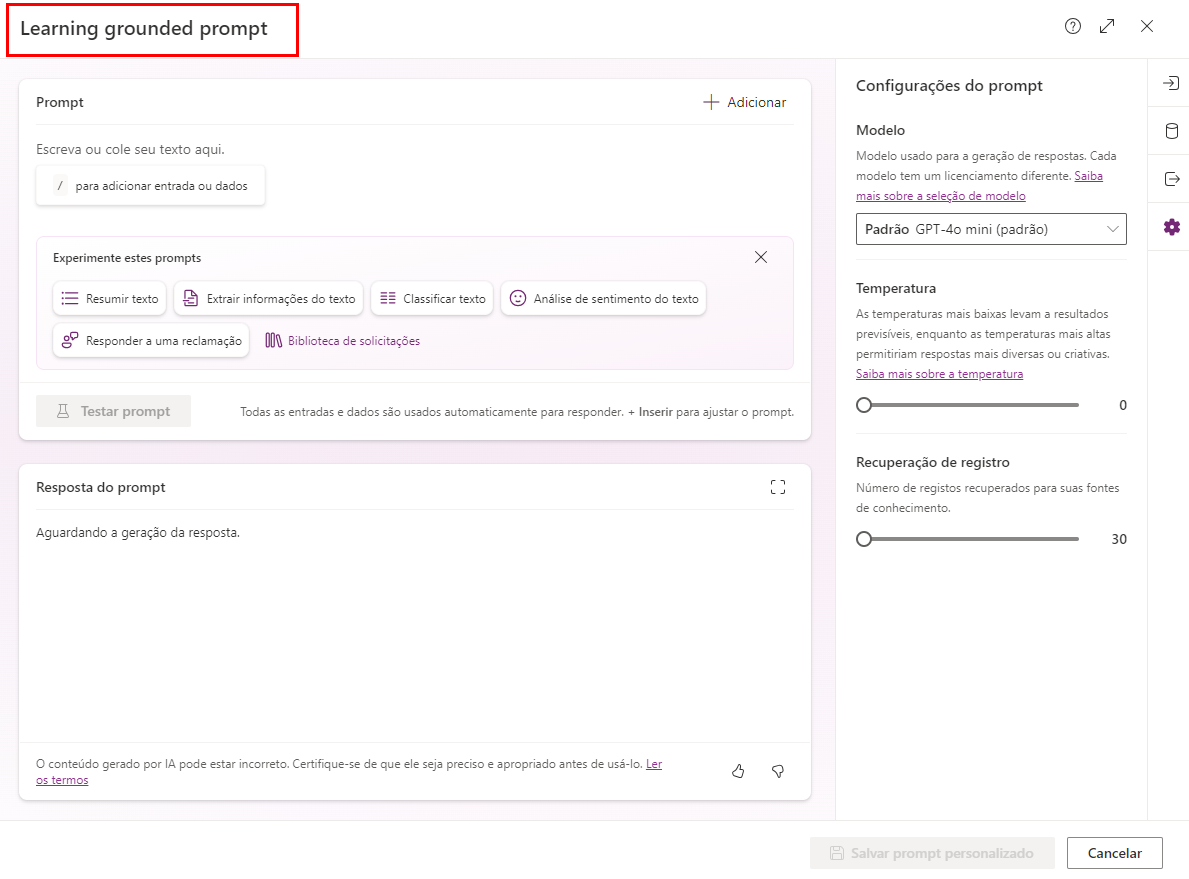Dismiss the Experimente estes prompts panel
This screenshot has height=879, width=1189.
[x=761, y=257]
